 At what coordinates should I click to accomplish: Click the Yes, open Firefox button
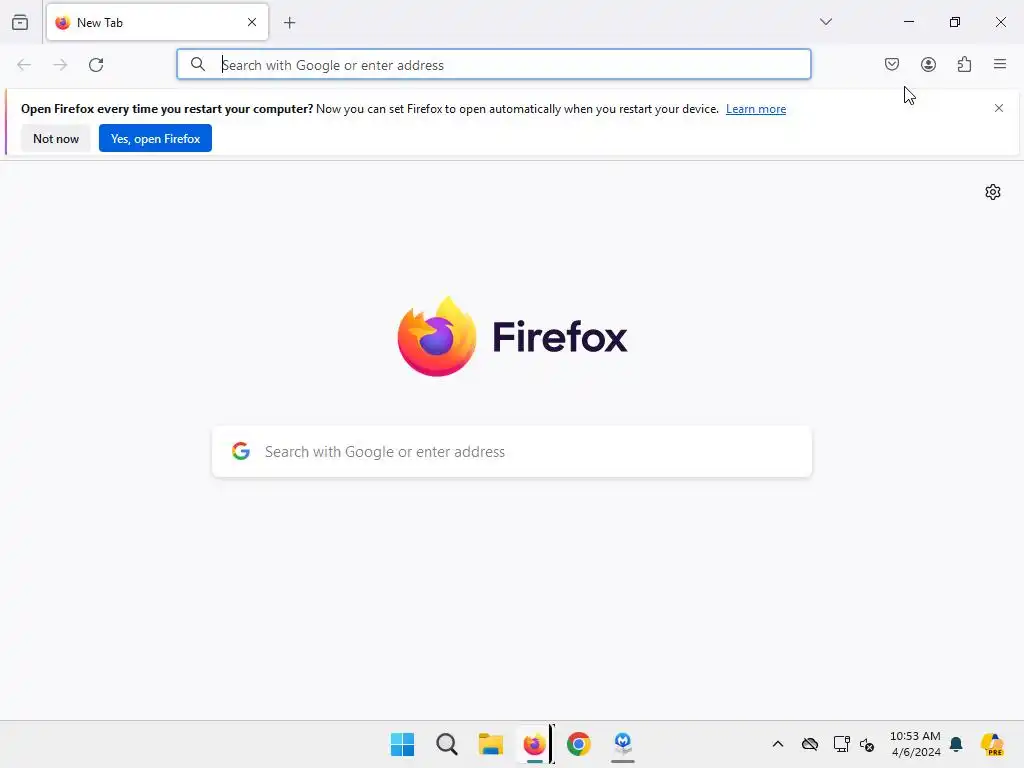[155, 138]
